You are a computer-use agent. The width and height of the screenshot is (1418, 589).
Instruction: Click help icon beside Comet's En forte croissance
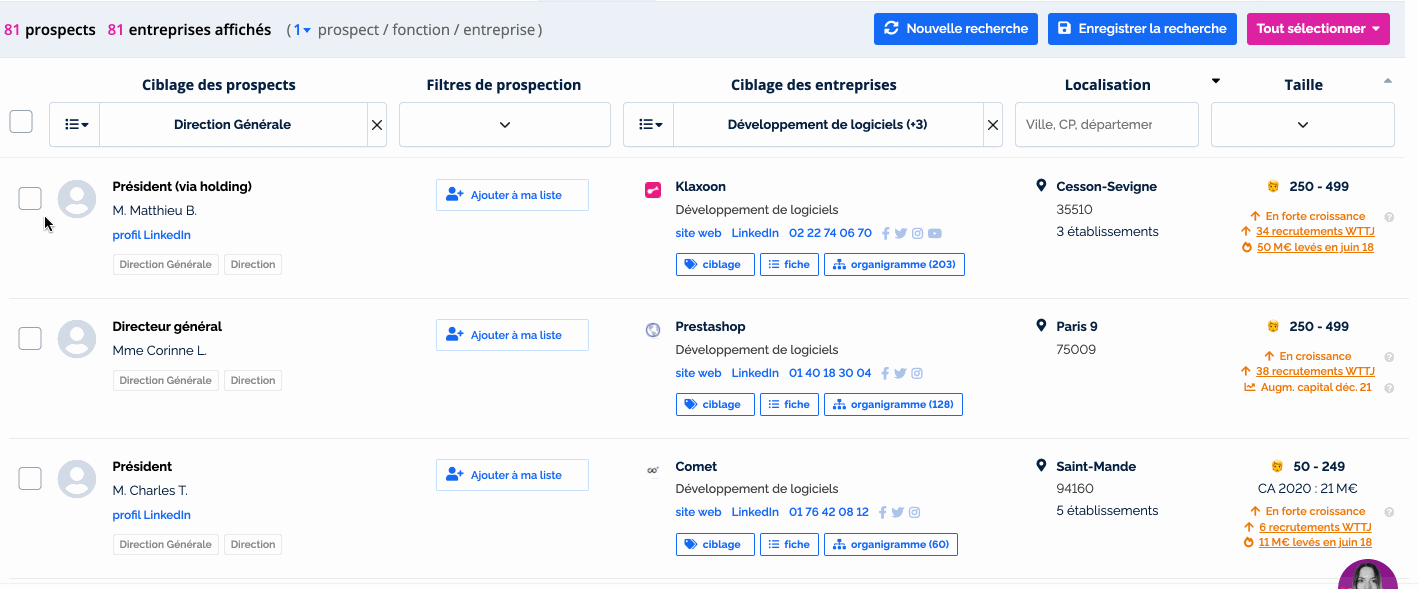[x=1389, y=512]
